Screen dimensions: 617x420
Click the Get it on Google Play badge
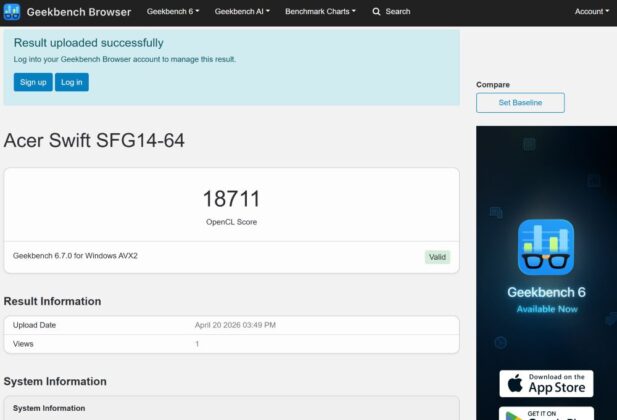[546, 413]
